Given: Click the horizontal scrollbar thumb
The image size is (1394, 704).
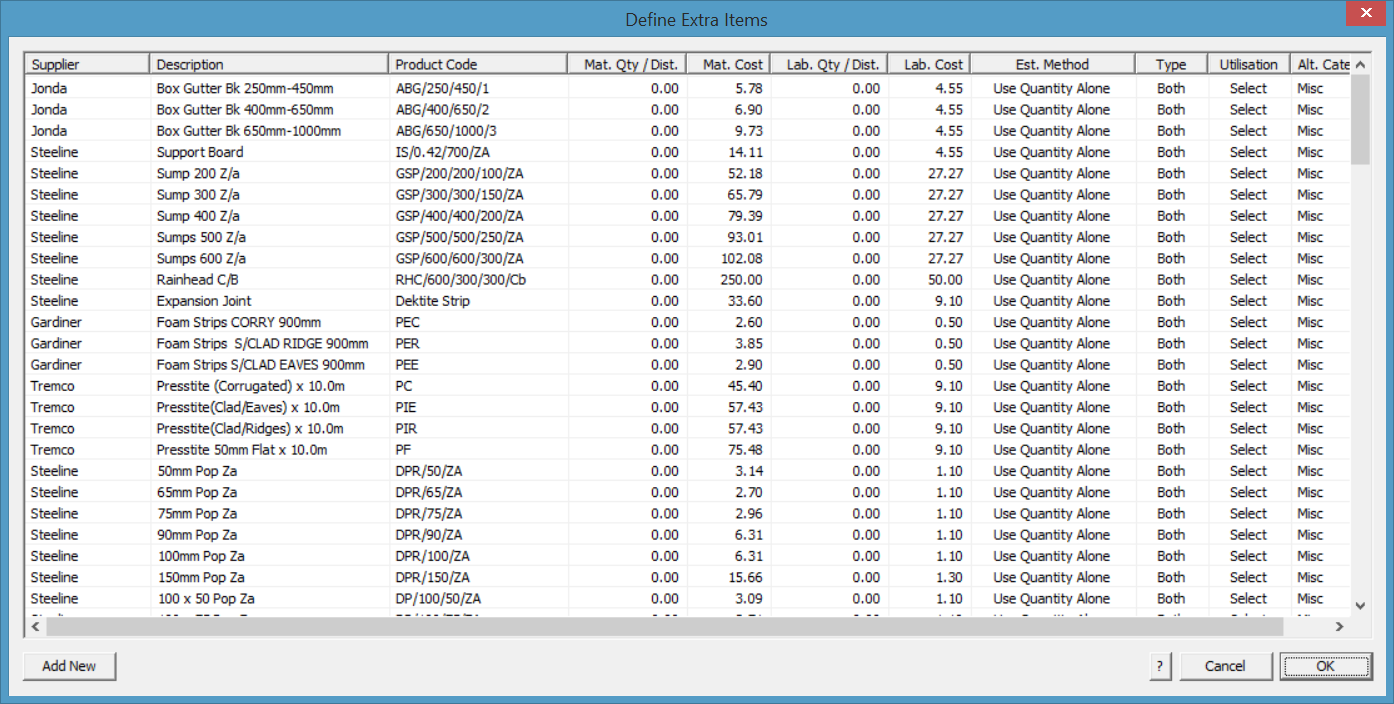Looking at the screenshot, I should click(x=665, y=626).
